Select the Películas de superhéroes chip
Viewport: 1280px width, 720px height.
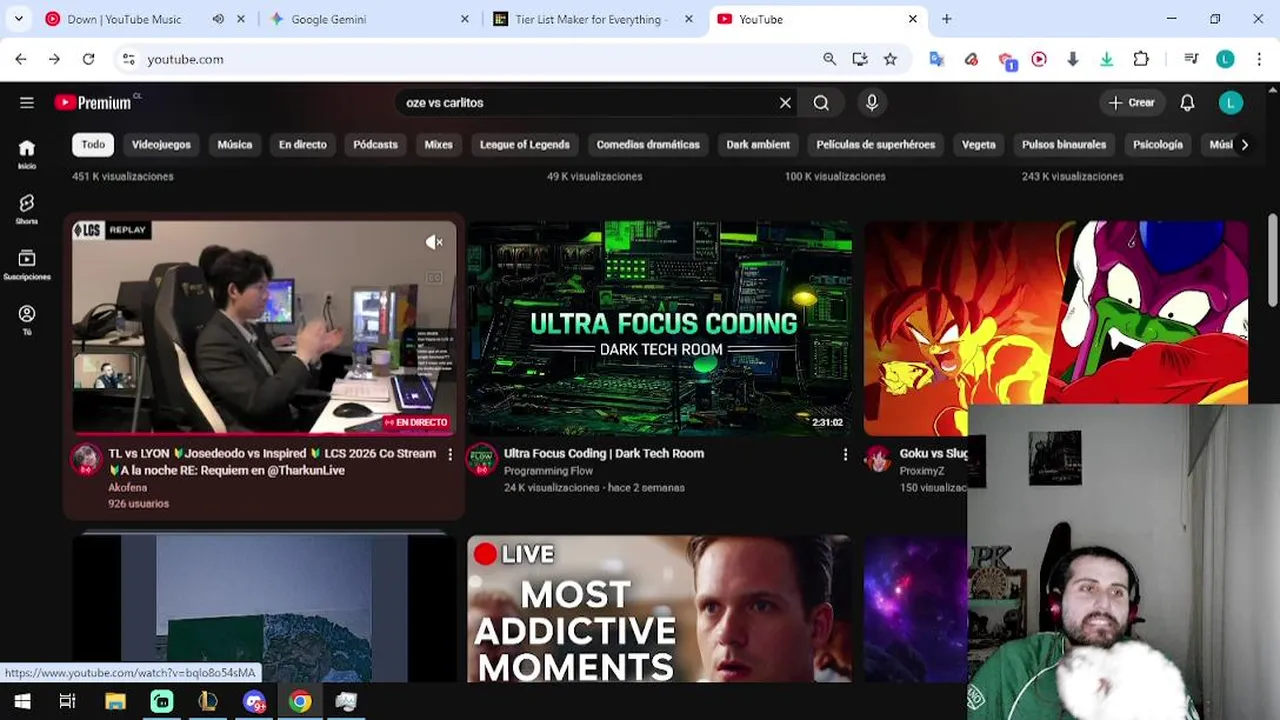pos(876,144)
